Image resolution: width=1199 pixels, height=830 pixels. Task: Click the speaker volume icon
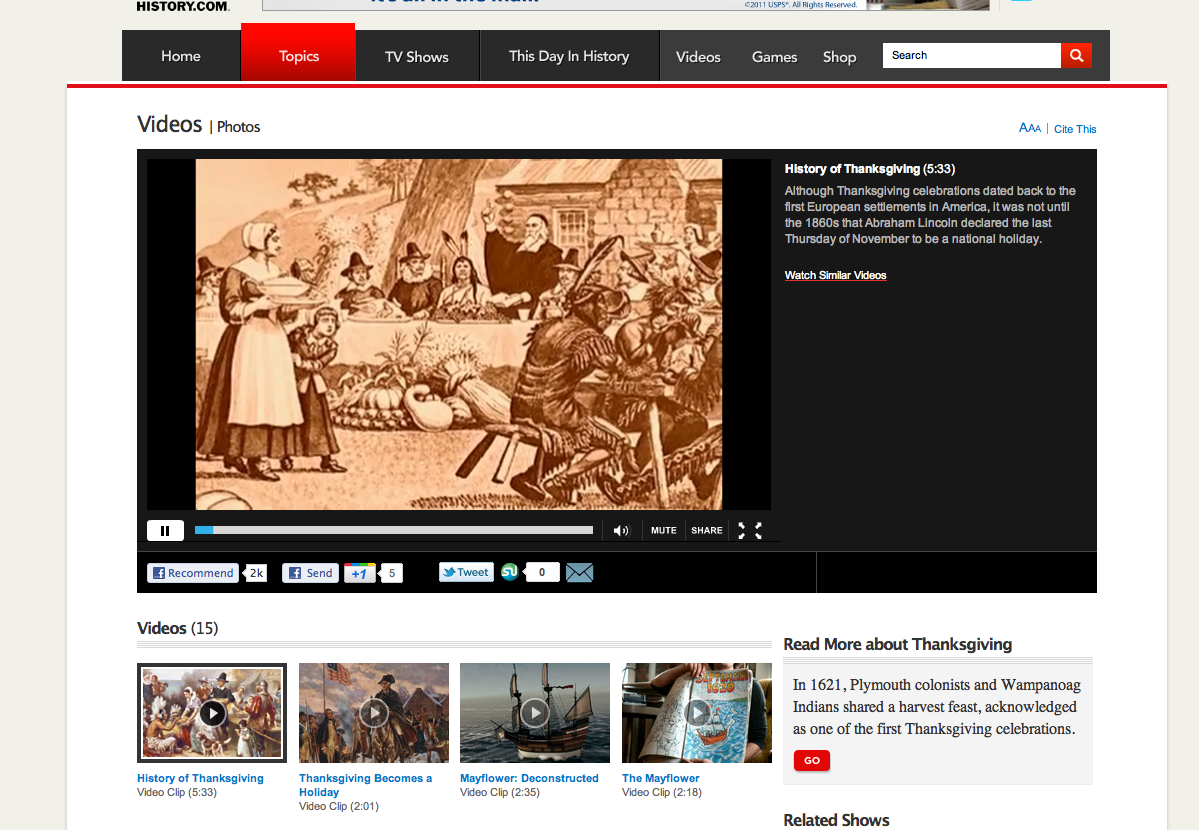pyautogui.click(x=621, y=530)
